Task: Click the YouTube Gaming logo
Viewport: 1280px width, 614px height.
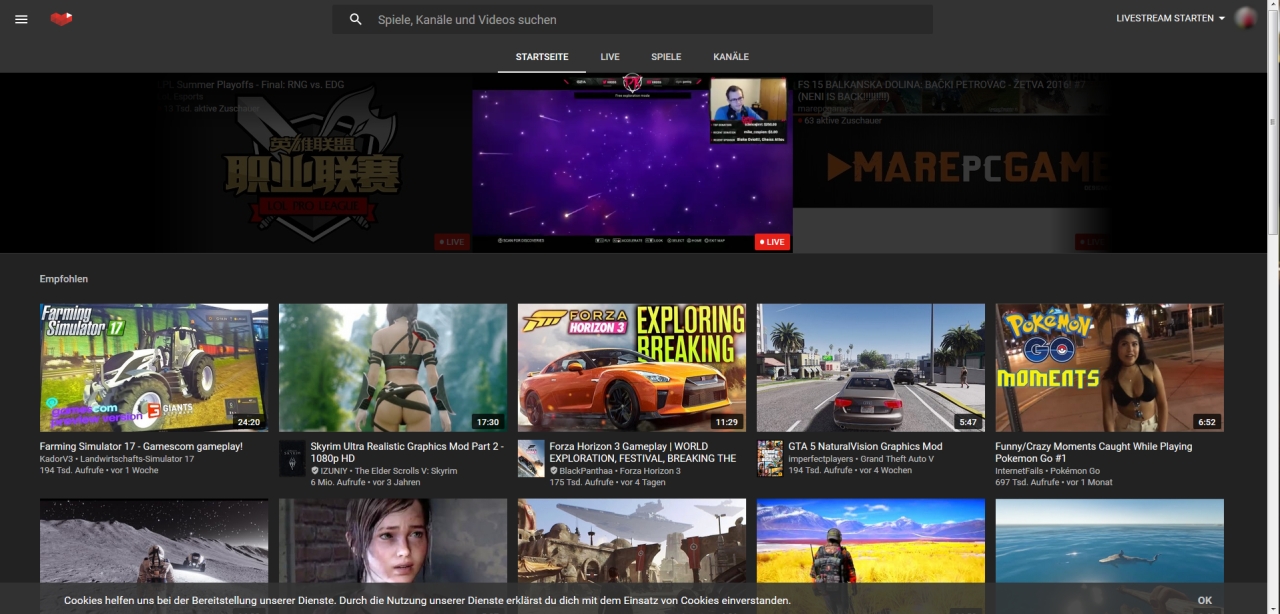Action: (61, 19)
